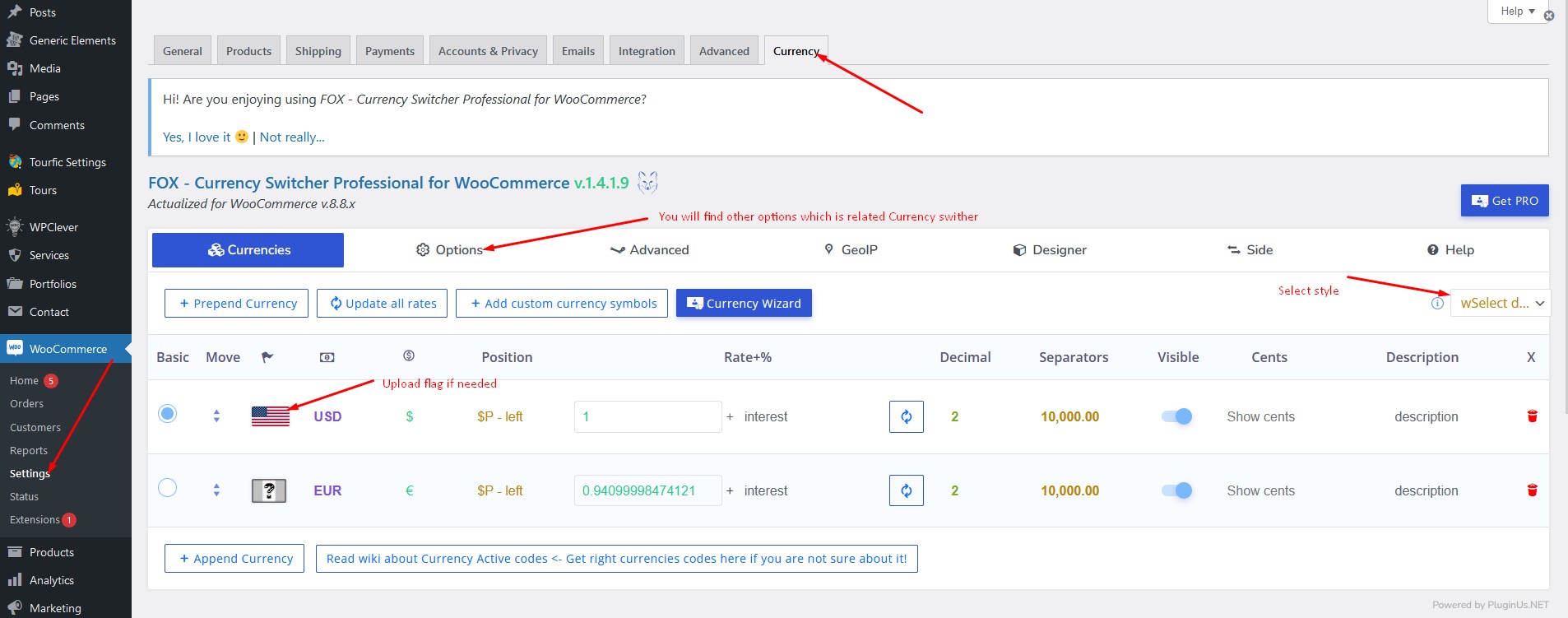Click the Contact envelope icon
The height and width of the screenshot is (618, 1568).
click(15, 312)
